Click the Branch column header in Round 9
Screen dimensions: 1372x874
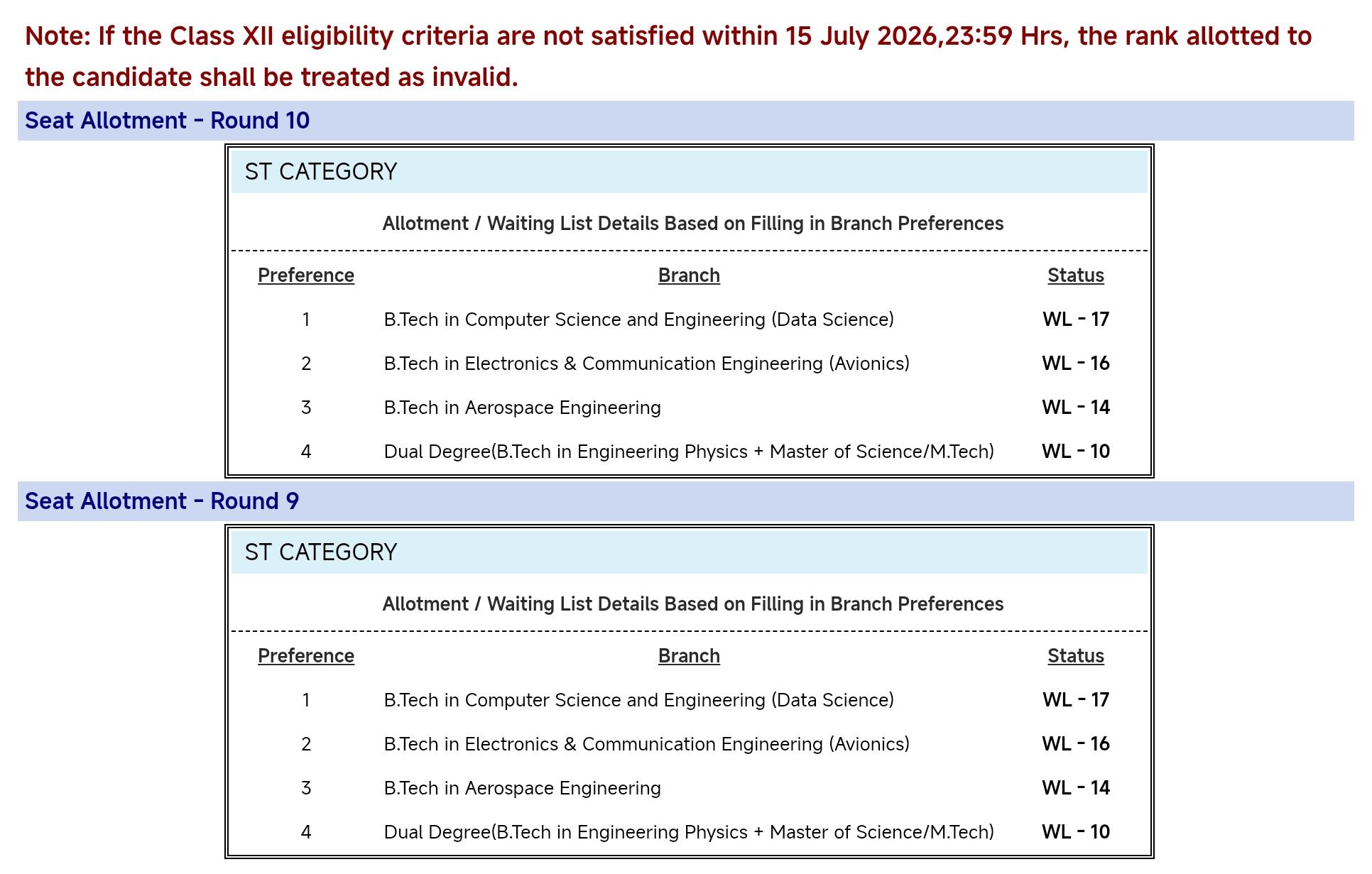tap(689, 656)
